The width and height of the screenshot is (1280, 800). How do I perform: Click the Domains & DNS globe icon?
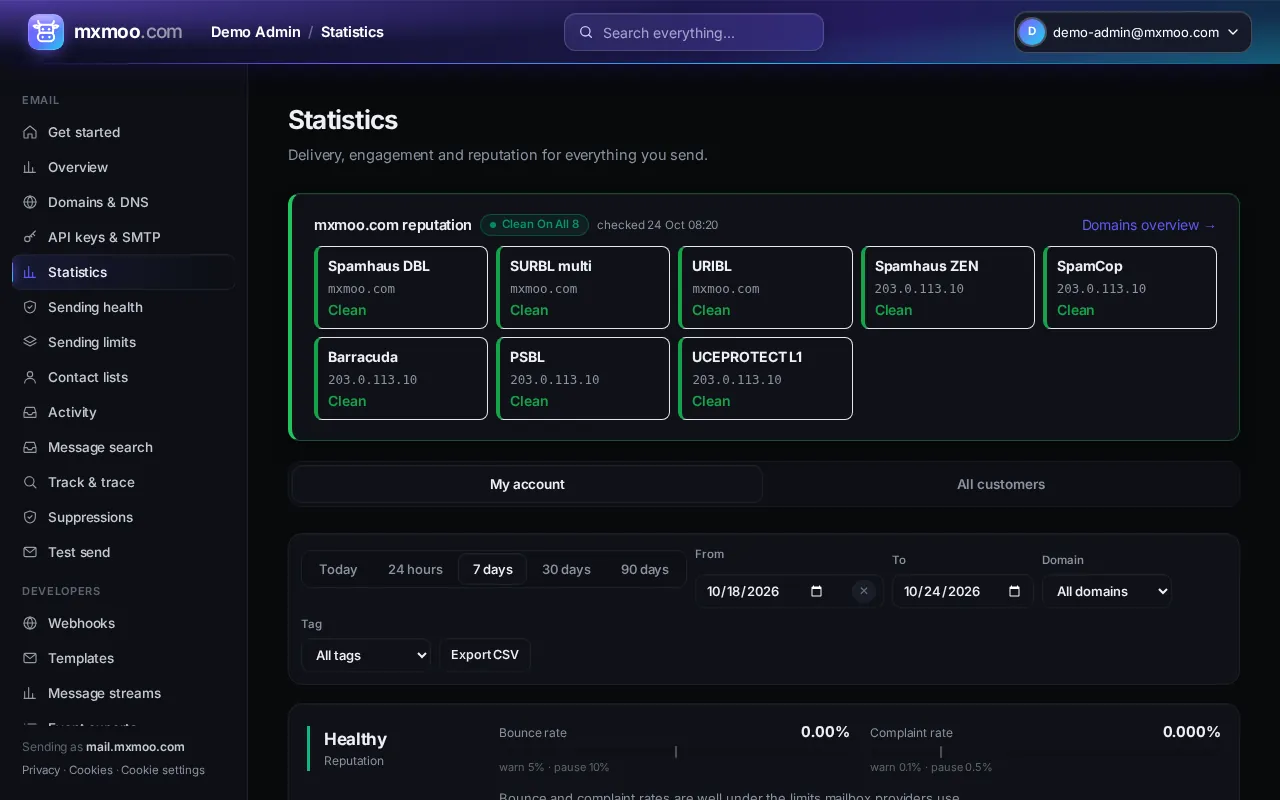coord(30,202)
